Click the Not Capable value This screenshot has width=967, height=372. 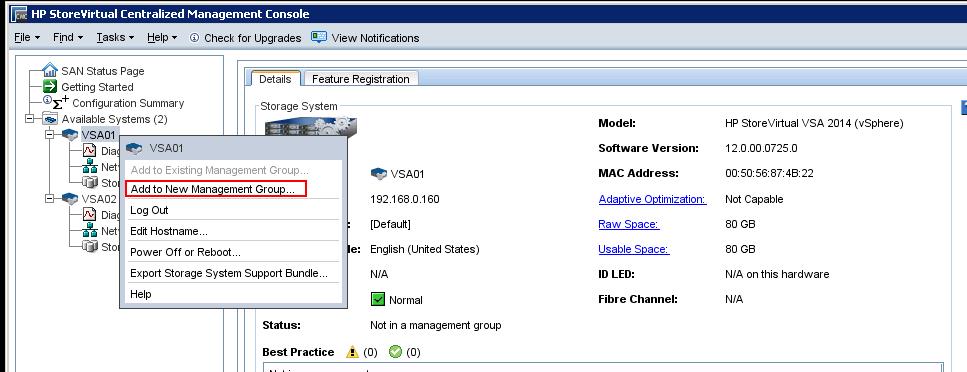coord(754,199)
